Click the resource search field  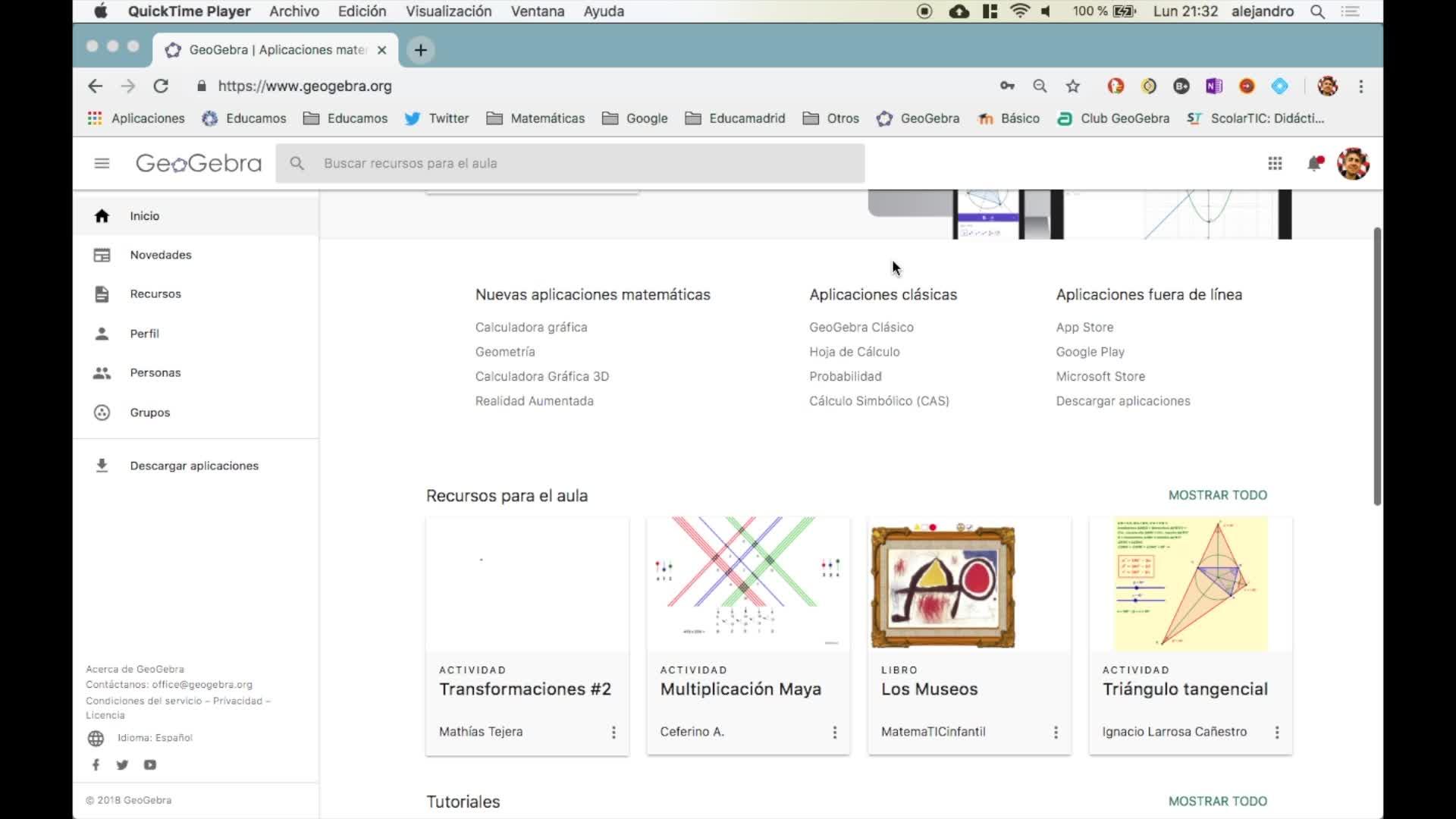569,163
